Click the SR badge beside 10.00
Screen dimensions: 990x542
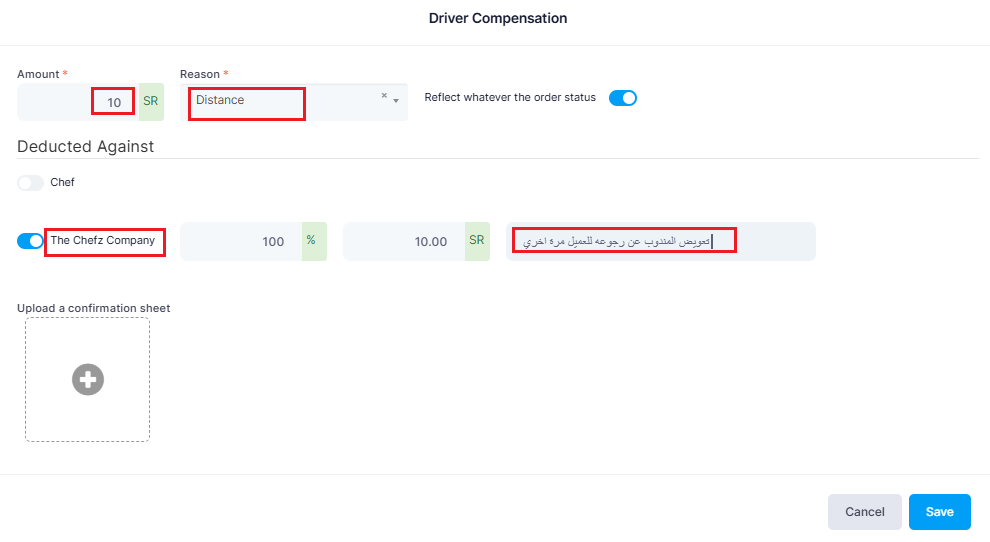[477, 241]
